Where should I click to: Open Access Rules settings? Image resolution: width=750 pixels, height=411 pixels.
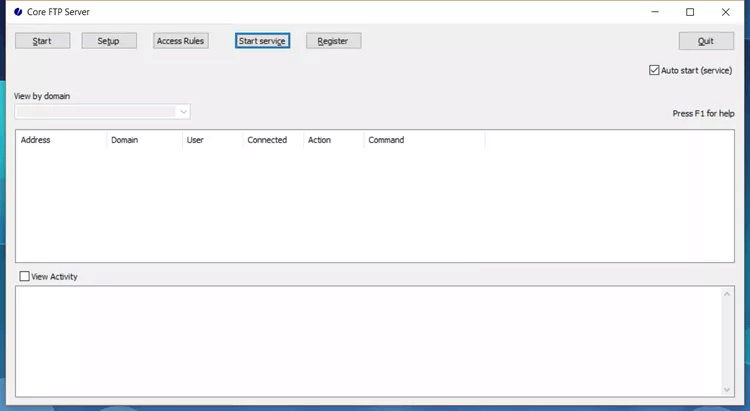click(181, 41)
